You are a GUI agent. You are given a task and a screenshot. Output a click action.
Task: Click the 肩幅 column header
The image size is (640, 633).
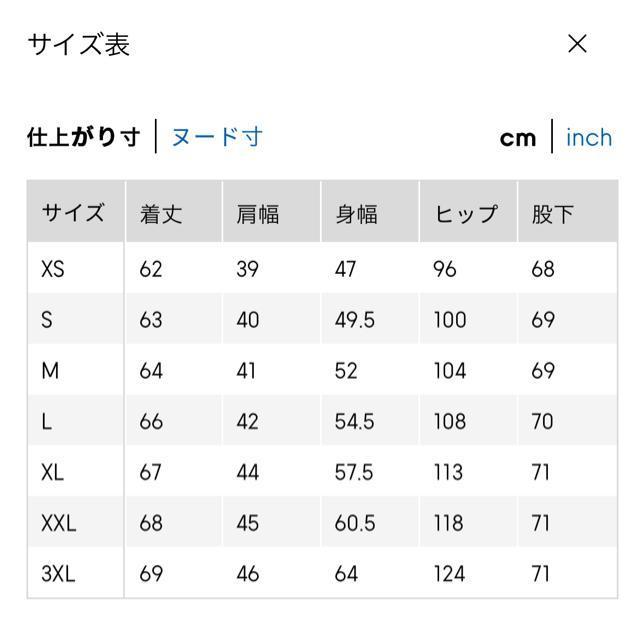point(257,213)
